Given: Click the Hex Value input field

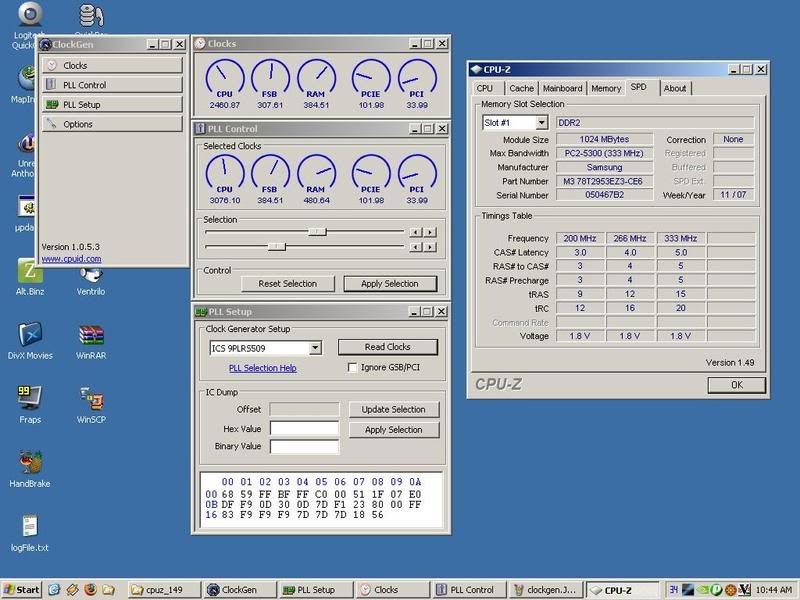Looking at the screenshot, I should tap(305, 429).
